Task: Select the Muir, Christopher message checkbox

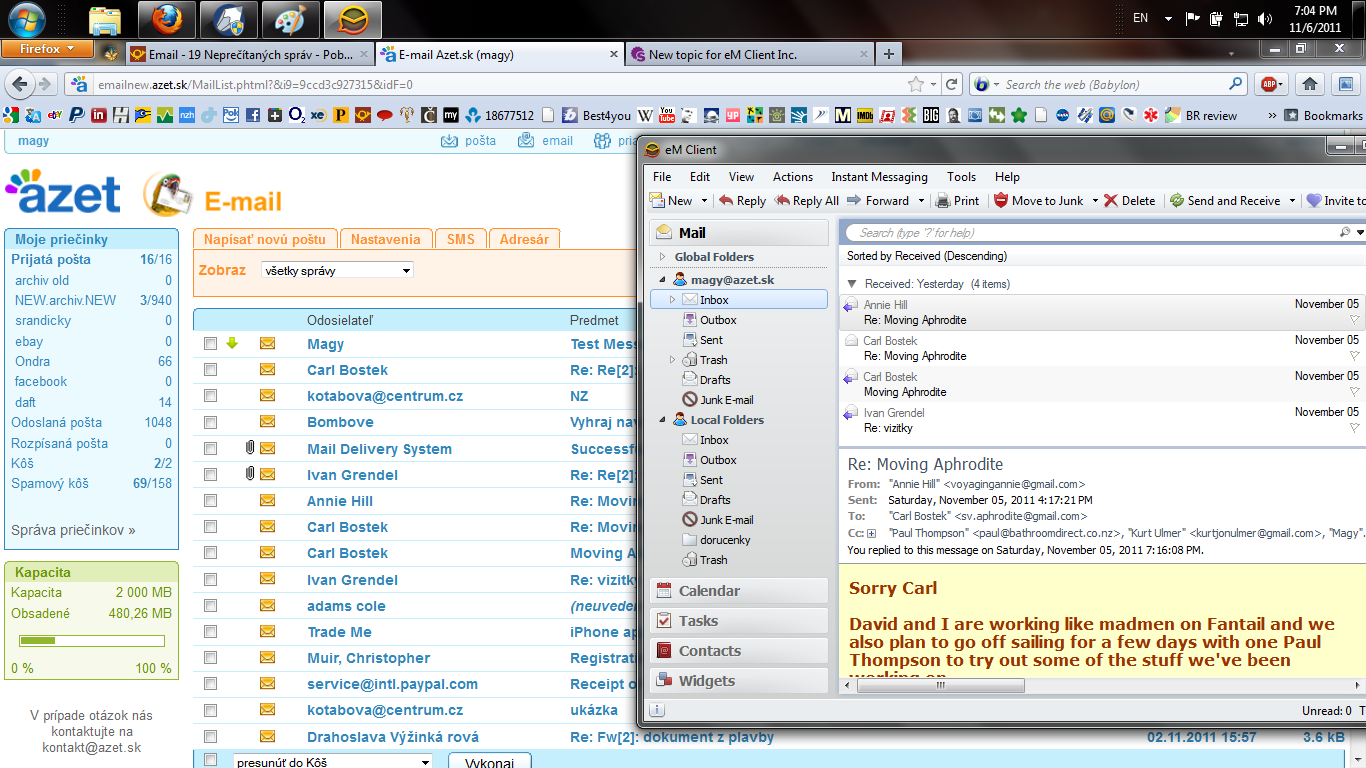Action: click(210, 658)
